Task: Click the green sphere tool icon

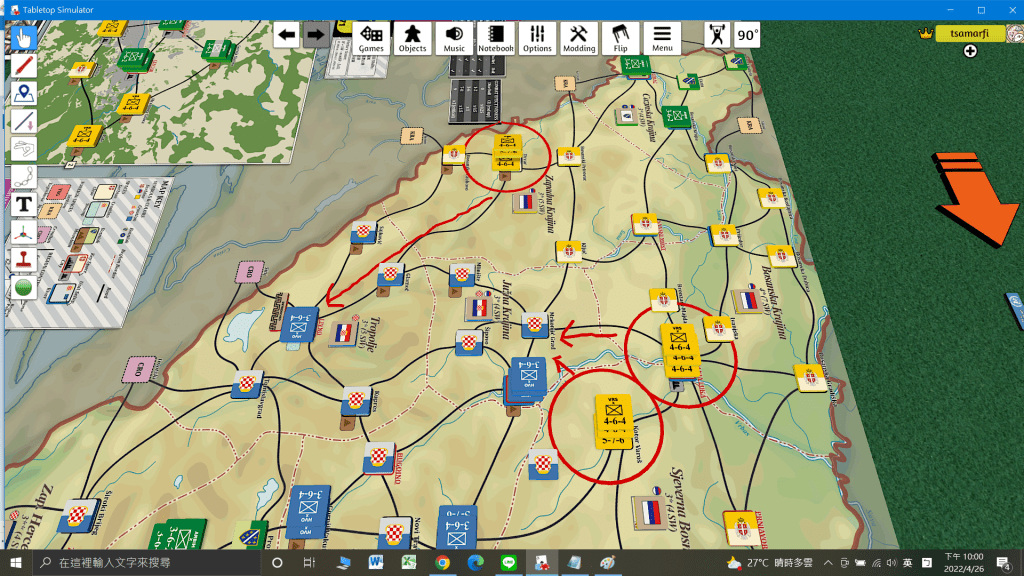Action: click(24, 288)
